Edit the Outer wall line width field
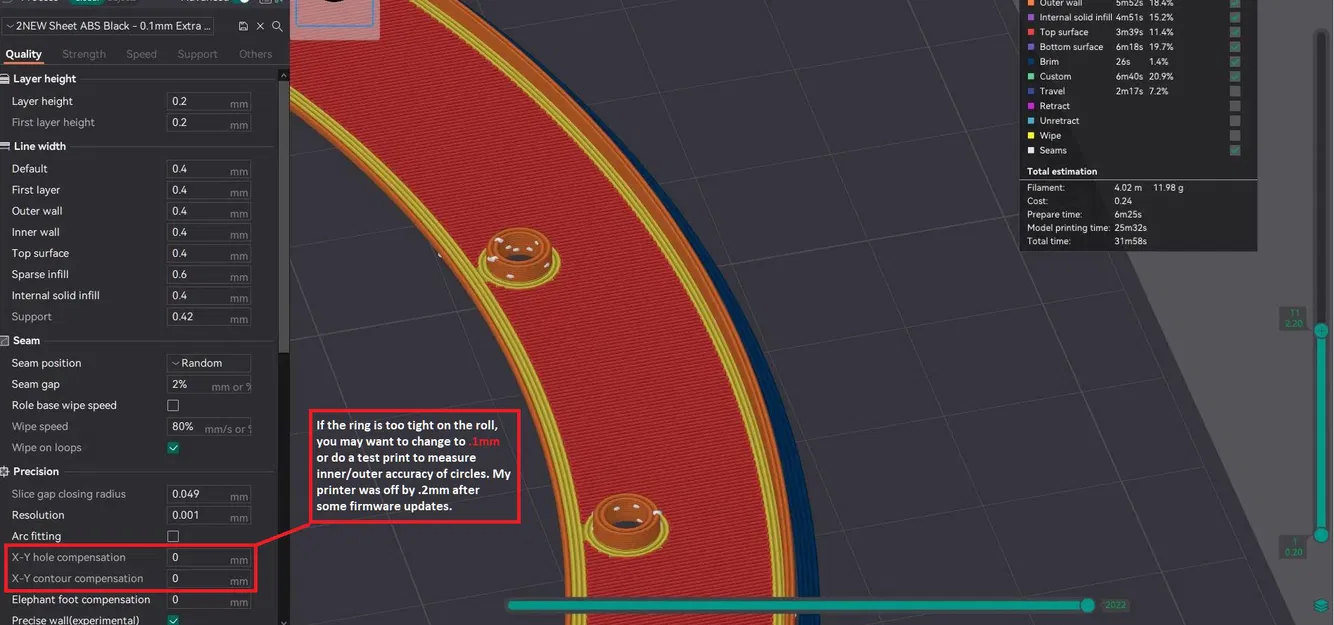This screenshot has height=625, width=1334. tap(208, 211)
